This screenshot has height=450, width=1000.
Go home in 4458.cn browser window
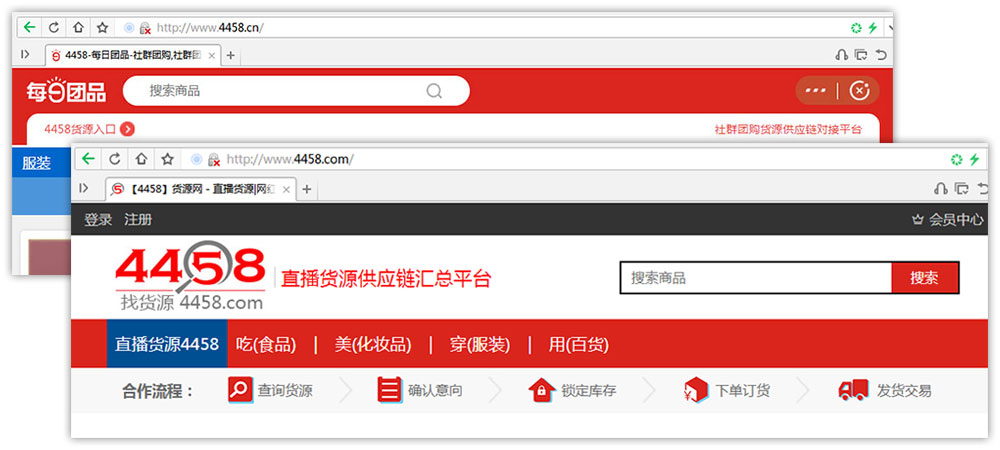(x=78, y=27)
